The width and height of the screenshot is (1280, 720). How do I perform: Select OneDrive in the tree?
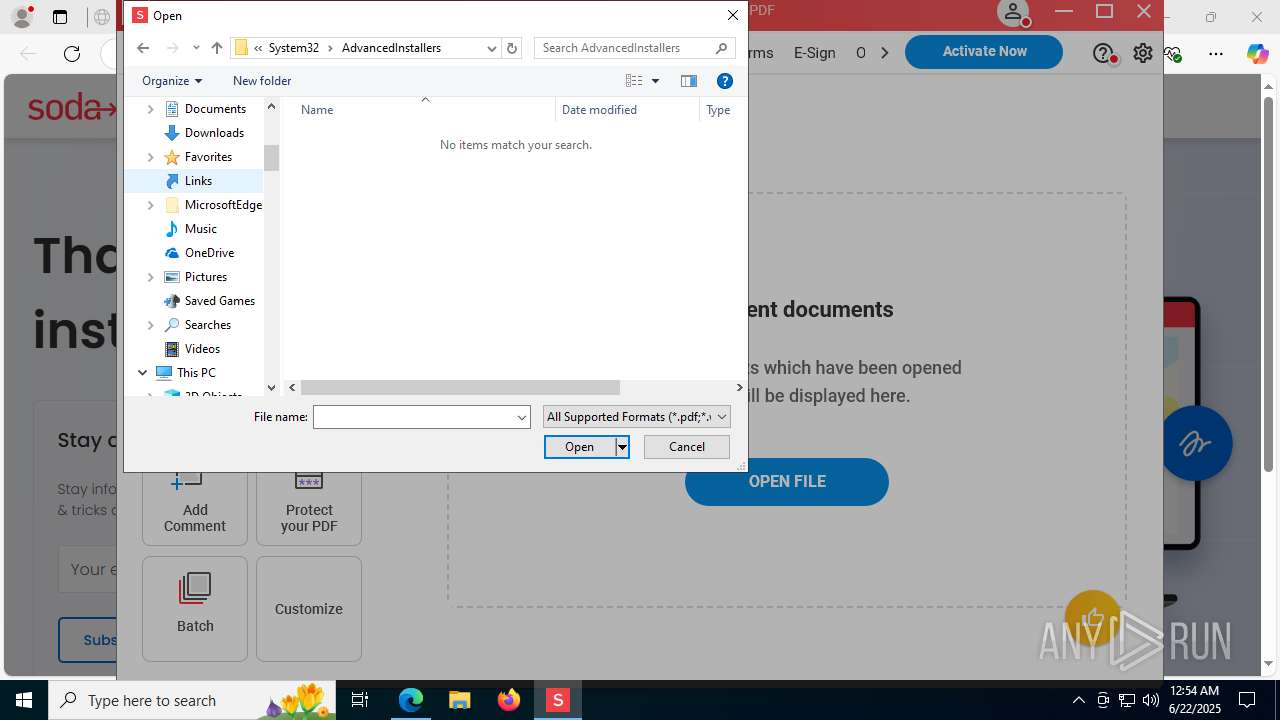tap(209, 253)
